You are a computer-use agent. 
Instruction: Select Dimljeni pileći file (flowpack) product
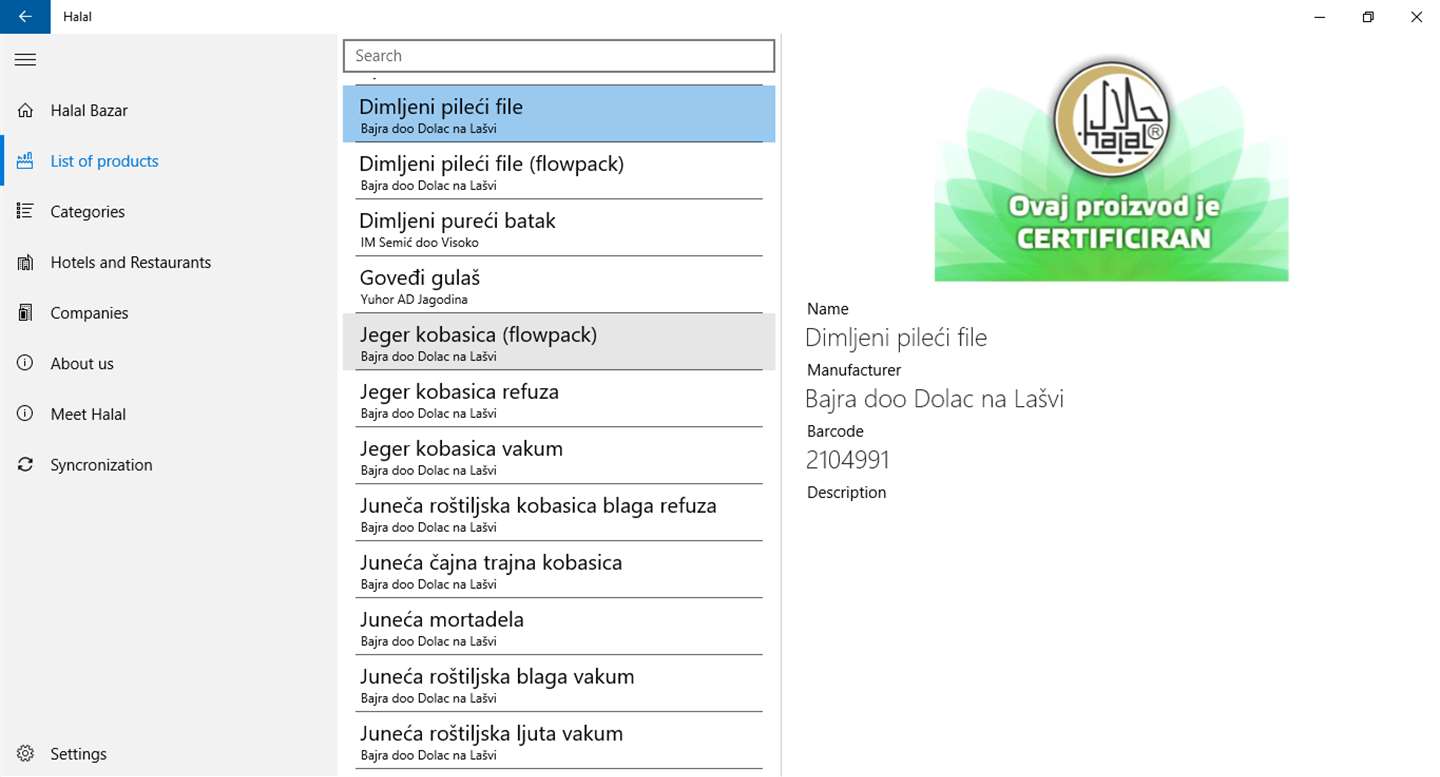[559, 171]
